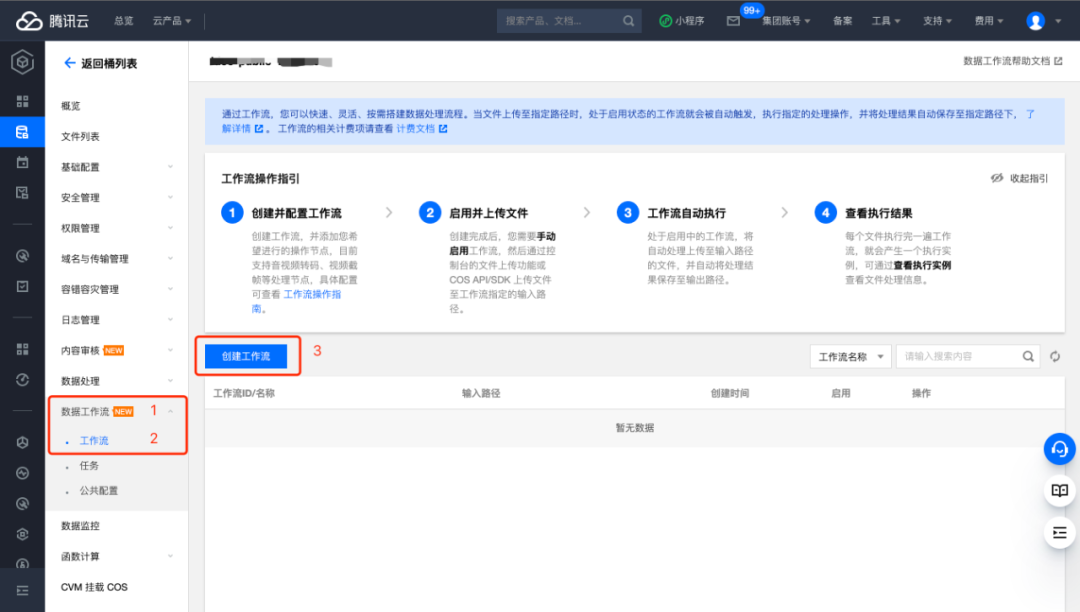Expand the 内容审核 sidebar section
The image size is (1080, 612).
click(x=116, y=350)
